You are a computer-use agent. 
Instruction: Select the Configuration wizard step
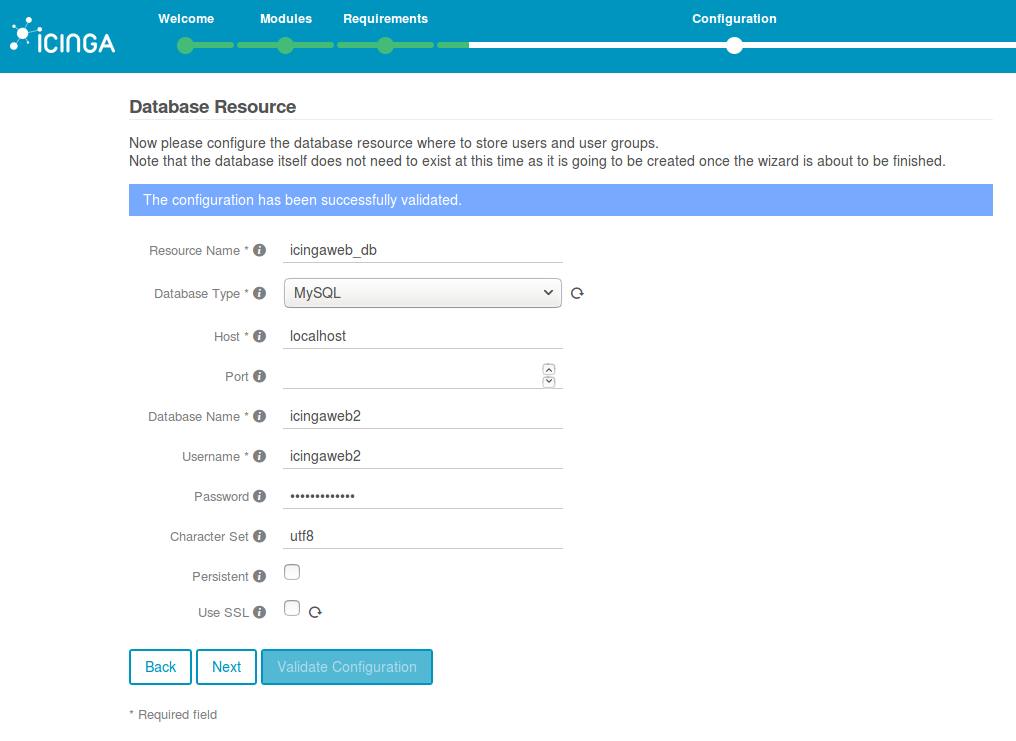point(734,19)
